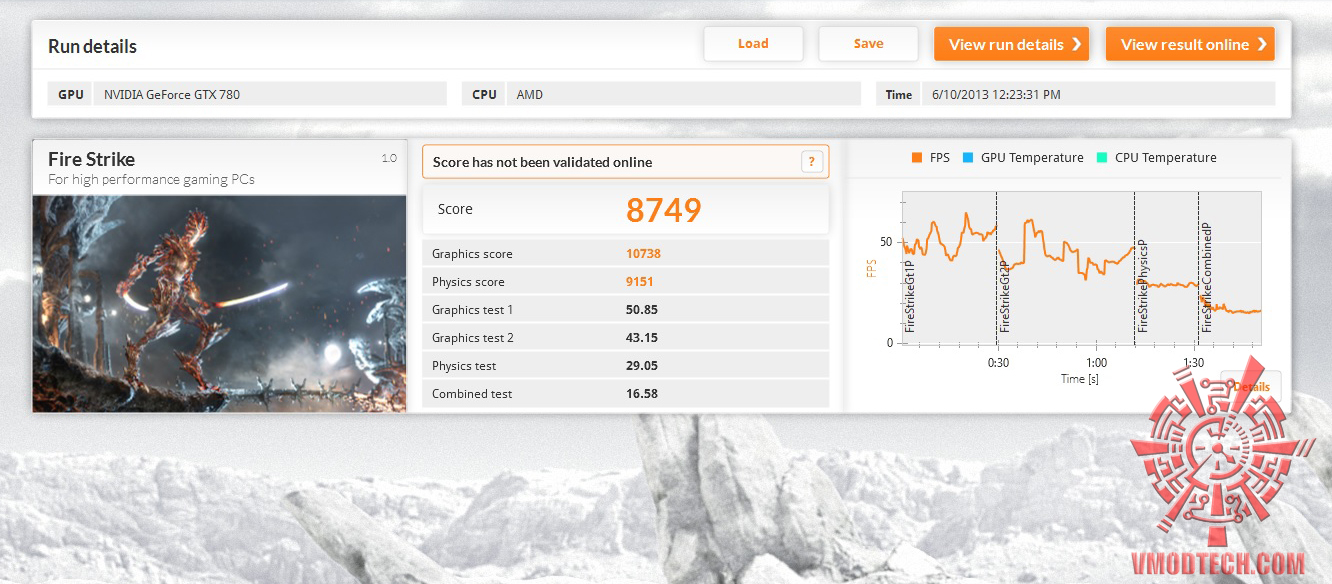Image resolution: width=1332 pixels, height=584 pixels.
Task: Click the 1:00 time axis label
Action: click(1096, 363)
